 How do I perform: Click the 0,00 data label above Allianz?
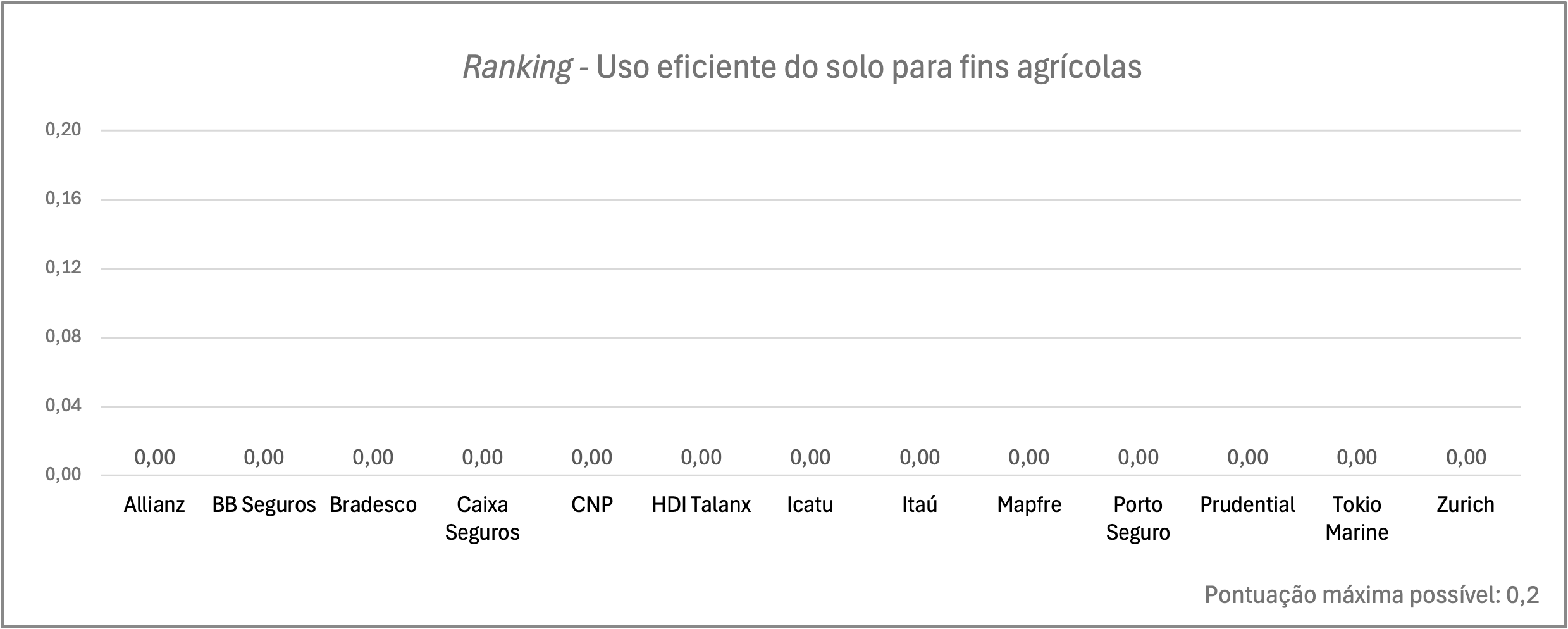[154, 457]
